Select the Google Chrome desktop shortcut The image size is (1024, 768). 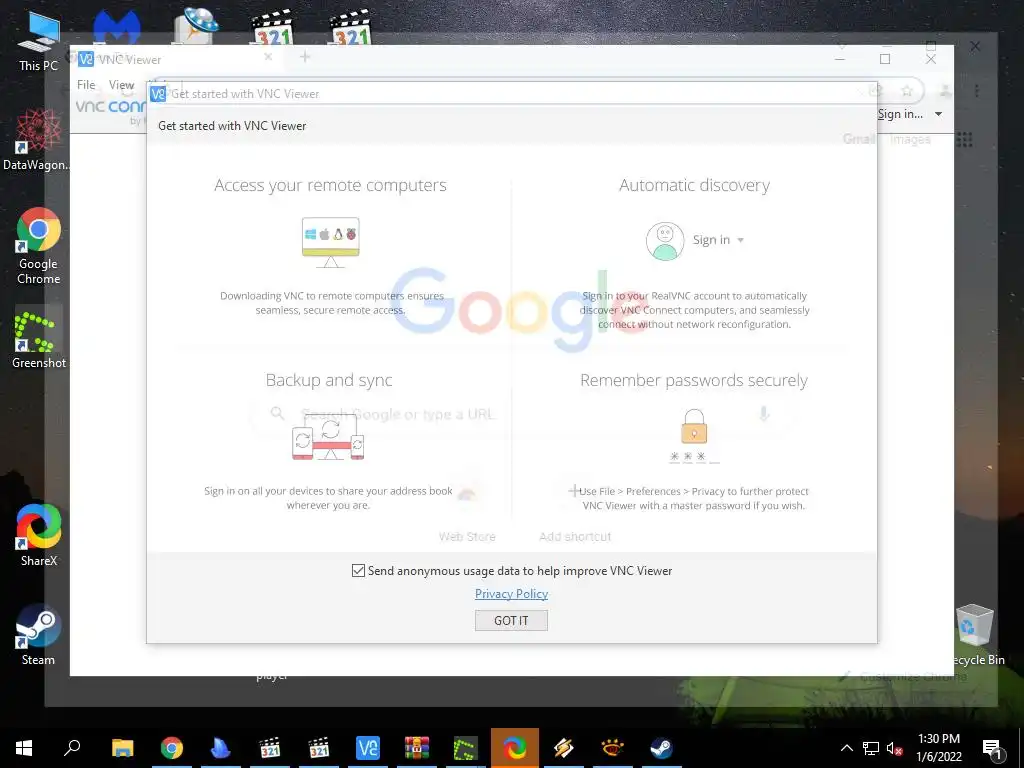pos(39,246)
